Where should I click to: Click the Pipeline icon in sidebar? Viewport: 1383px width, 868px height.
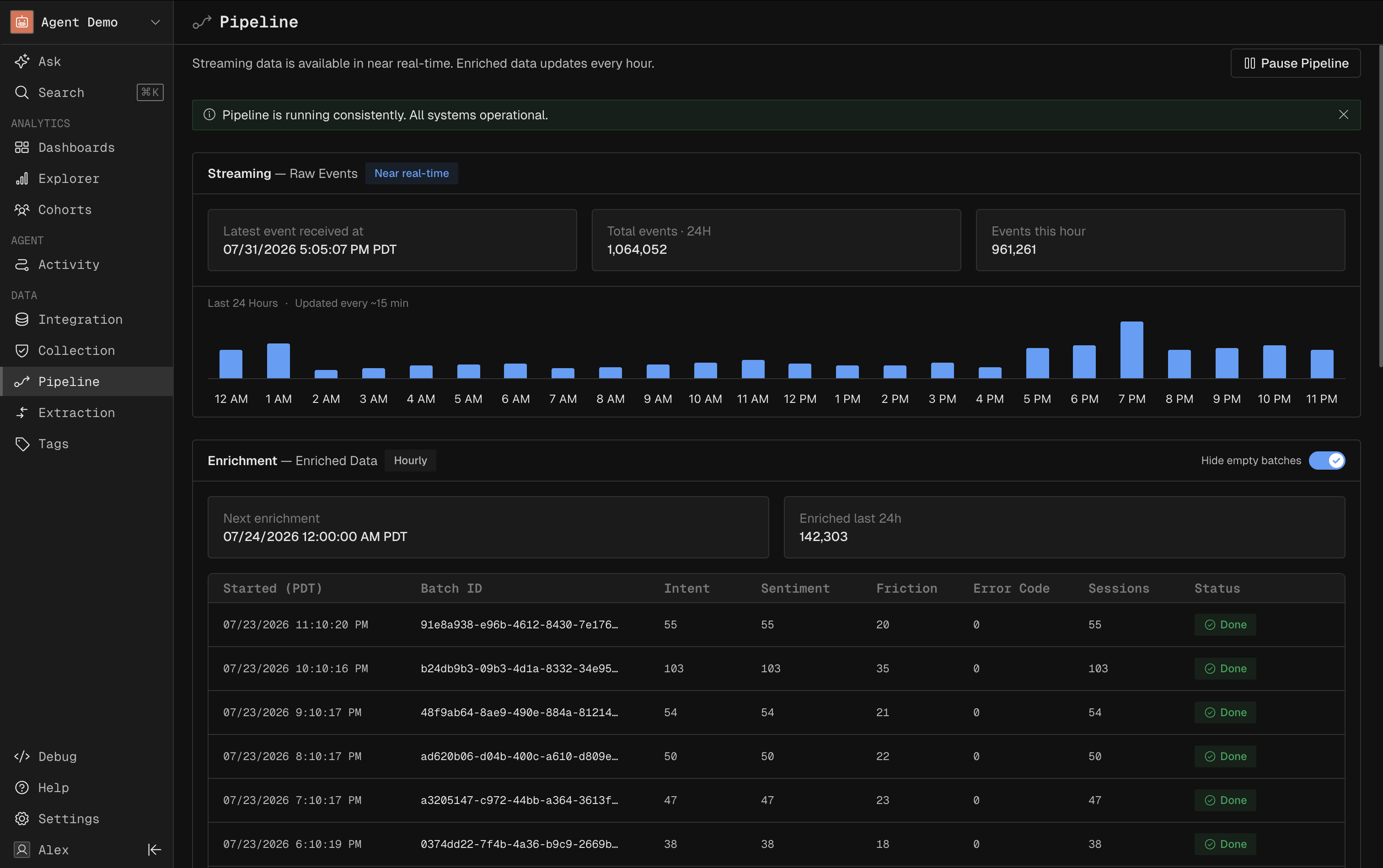[22, 381]
